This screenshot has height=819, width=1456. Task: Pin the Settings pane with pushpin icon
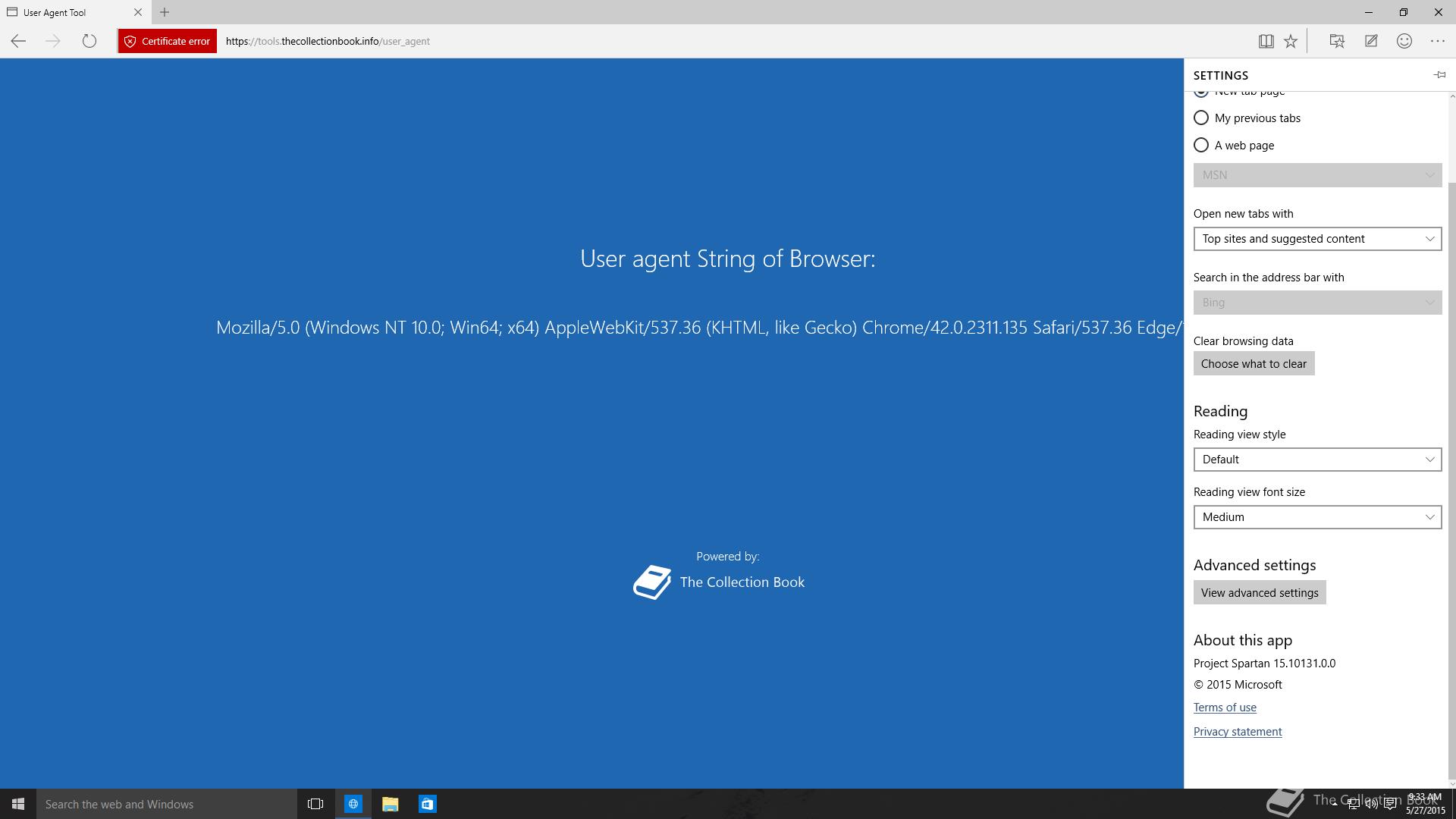pyautogui.click(x=1439, y=74)
